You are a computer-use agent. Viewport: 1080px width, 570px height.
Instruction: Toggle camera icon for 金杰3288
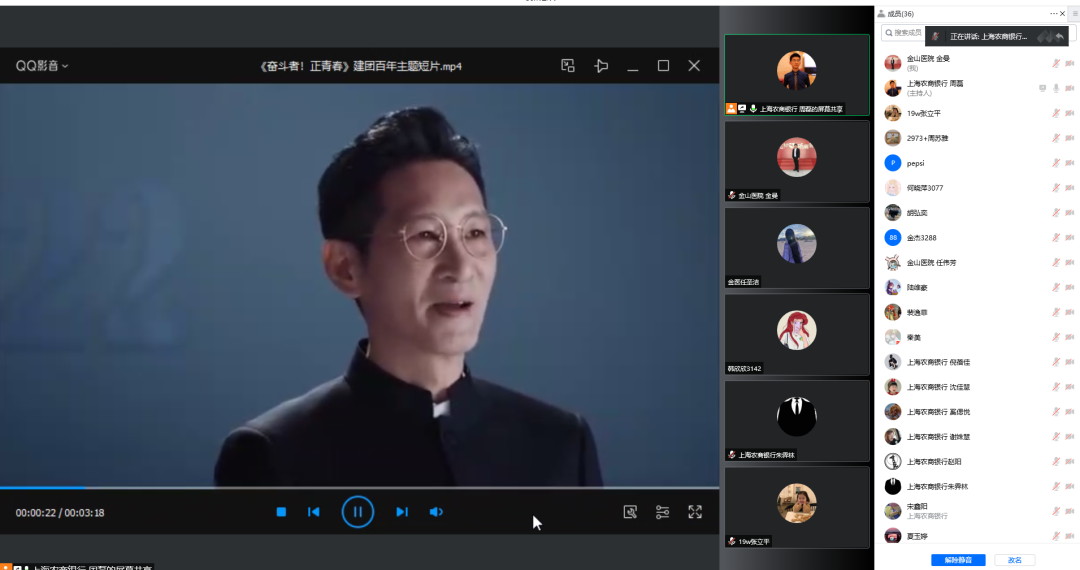(1070, 238)
